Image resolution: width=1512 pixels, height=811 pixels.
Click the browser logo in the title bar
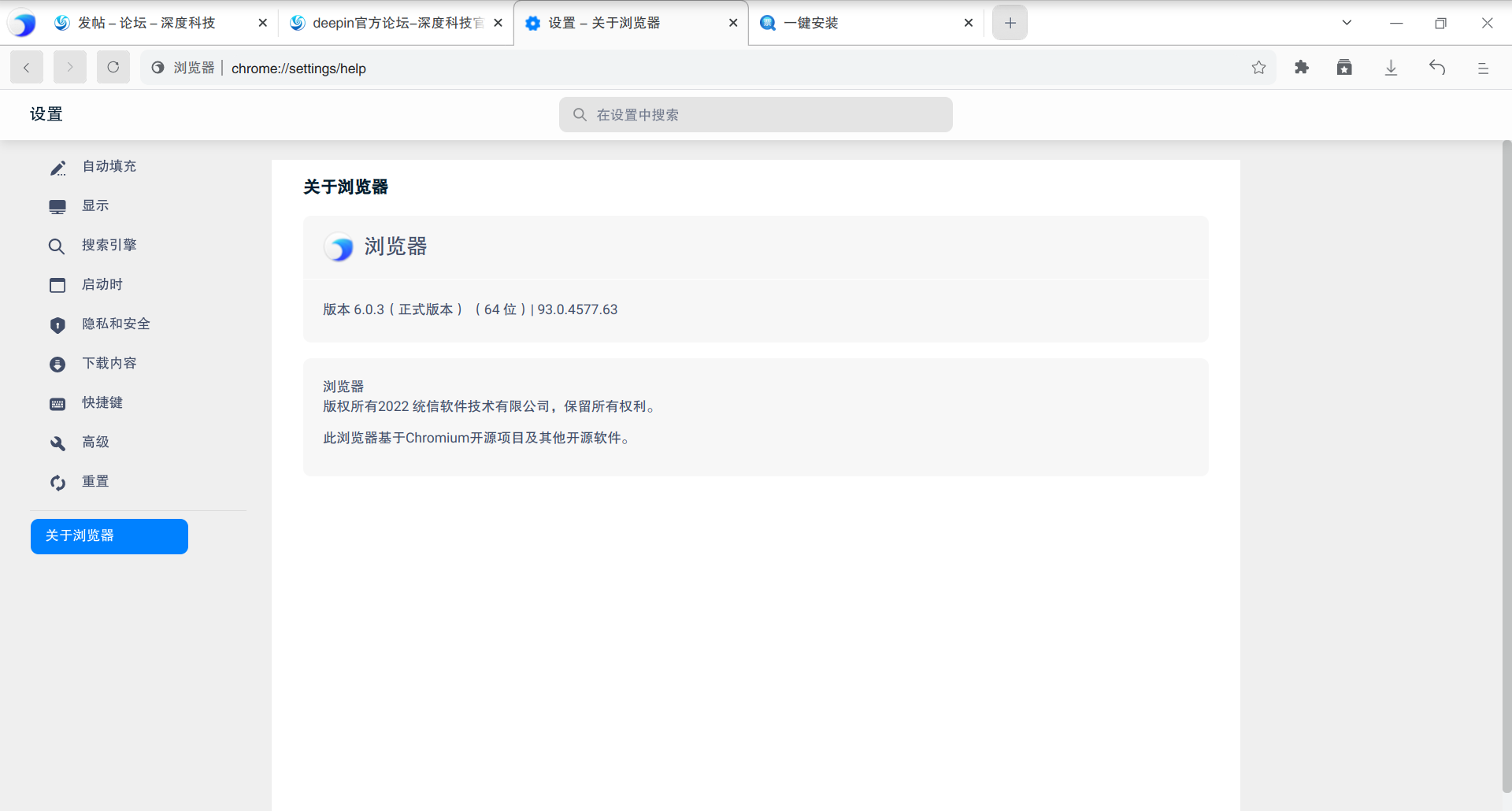pos(22,24)
